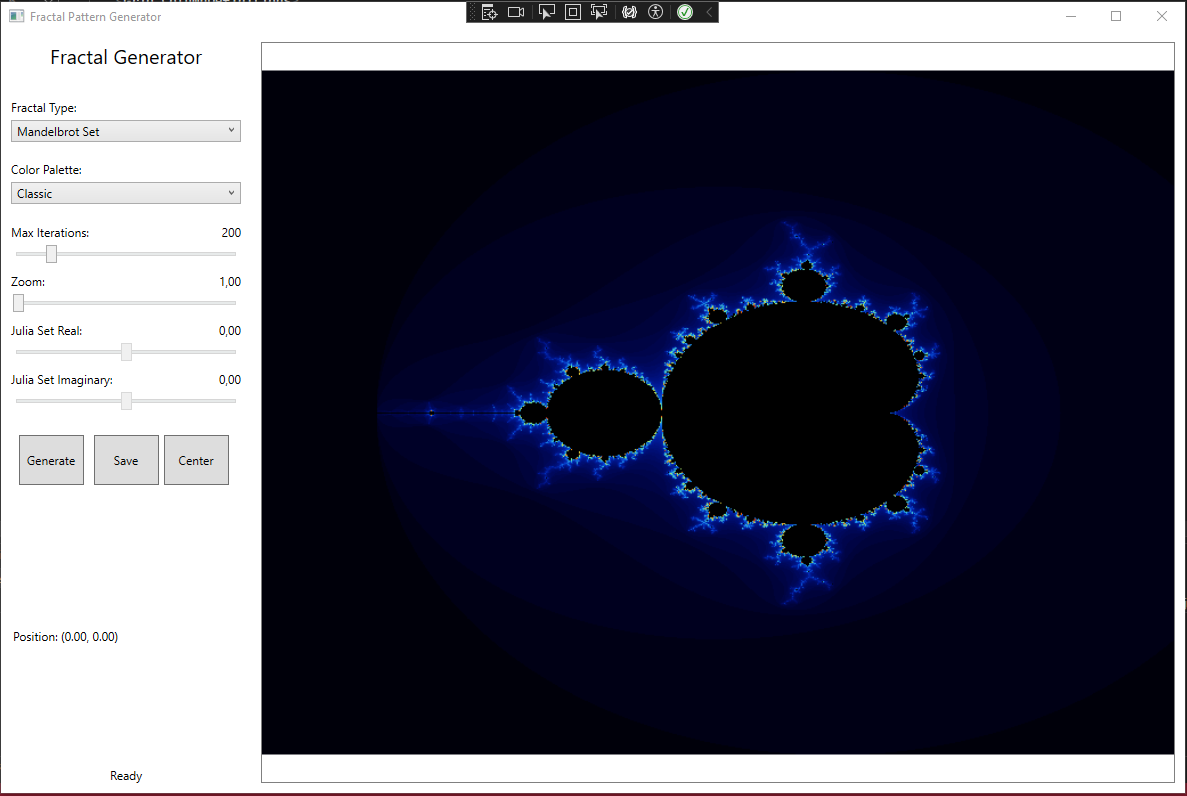1187x796 pixels.
Task: Click the Center button
Action: (196, 460)
